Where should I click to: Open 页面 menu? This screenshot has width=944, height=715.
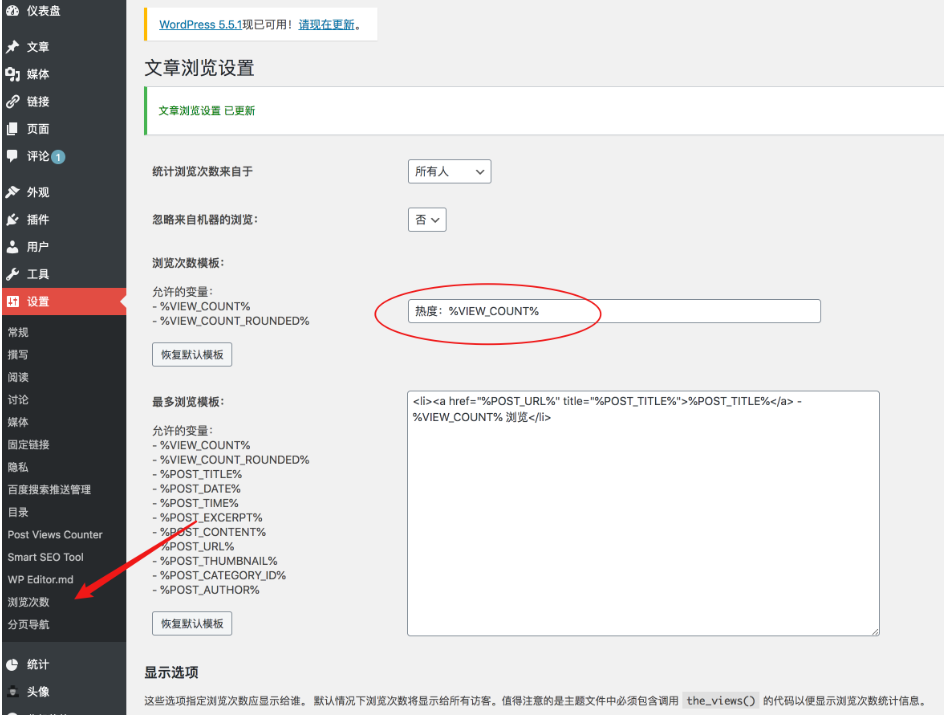pos(38,129)
